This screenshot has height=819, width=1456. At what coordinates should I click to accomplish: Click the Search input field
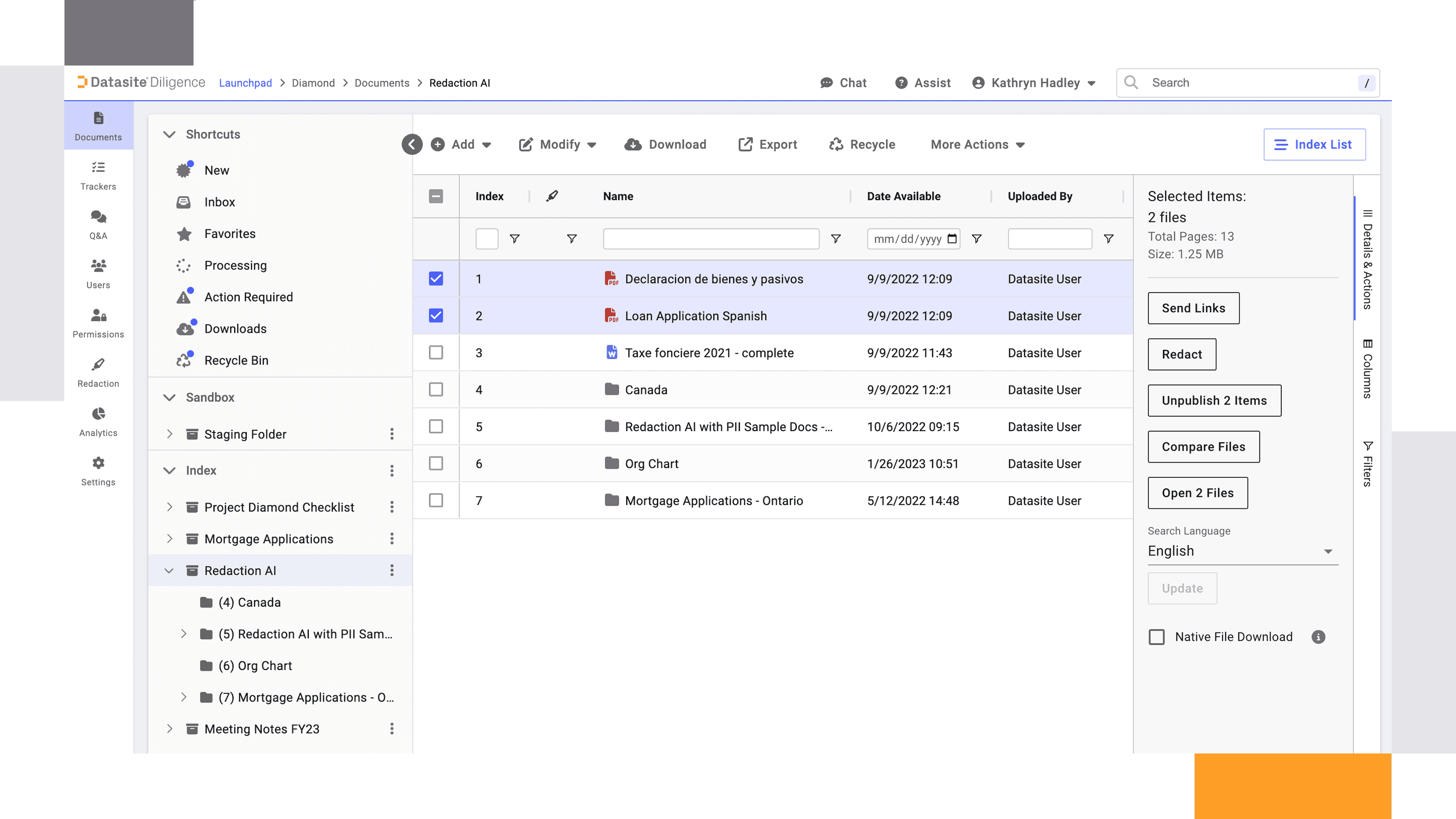point(1249,83)
